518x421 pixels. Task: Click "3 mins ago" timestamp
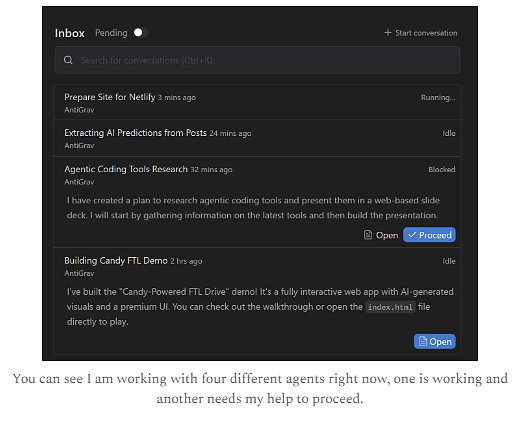177,98
